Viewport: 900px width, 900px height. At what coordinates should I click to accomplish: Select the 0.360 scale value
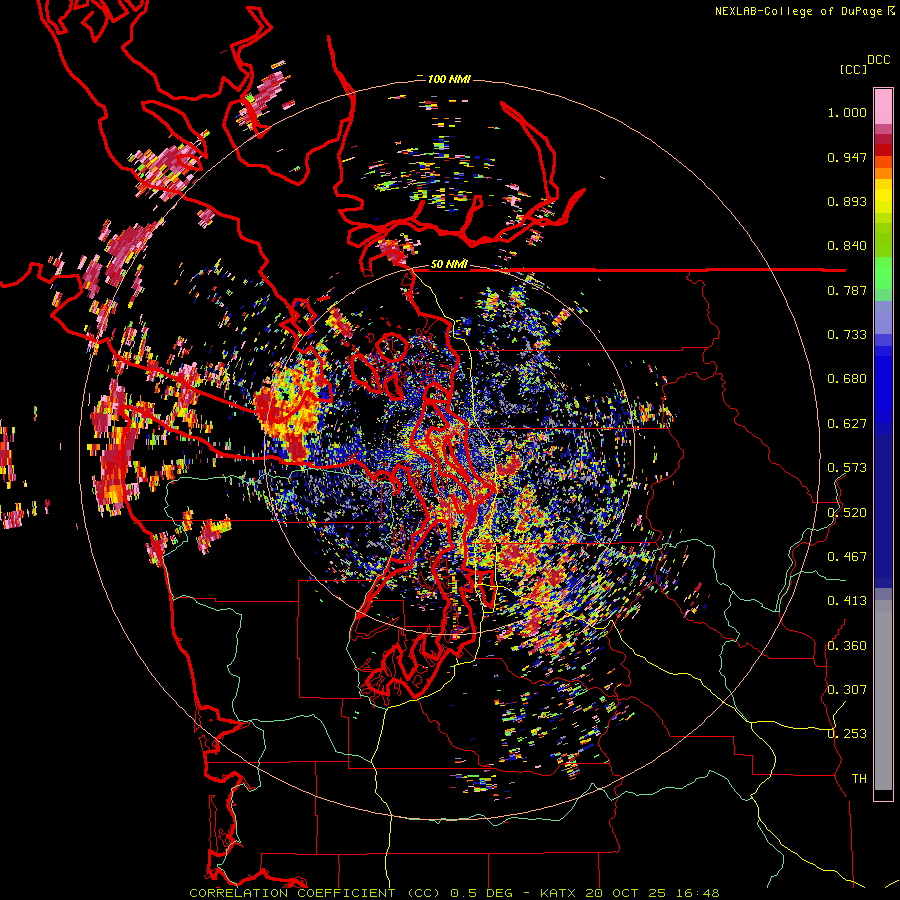pyautogui.click(x=847, y=646)
